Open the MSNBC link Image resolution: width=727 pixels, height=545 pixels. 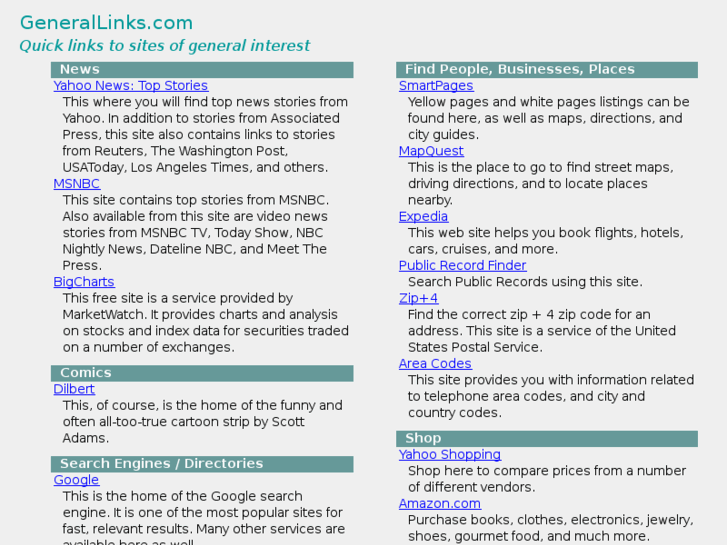tap(77, 184)
